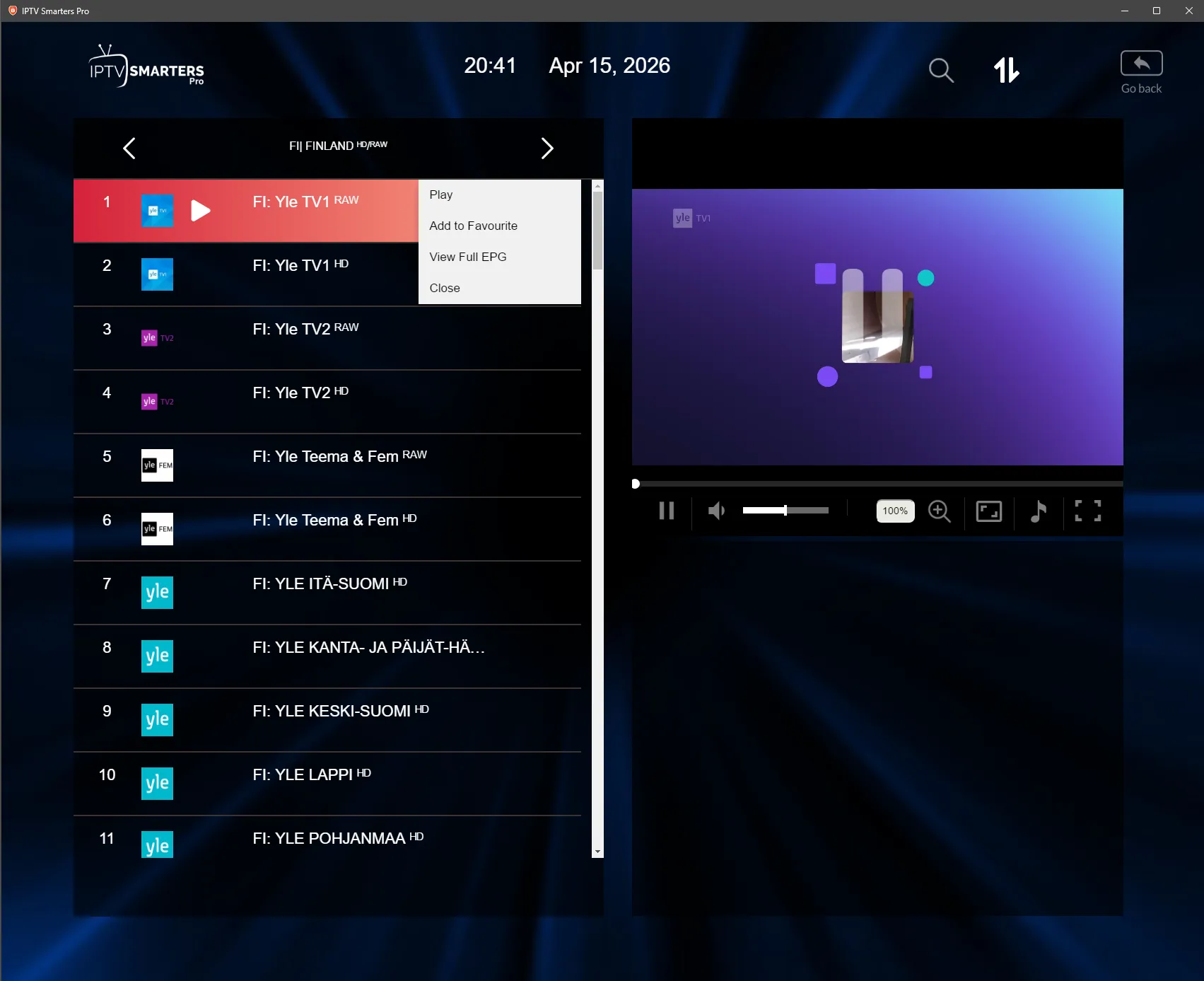Select FI: YLE POHJANMAA HD channel
Screen dimensions: 1204x981
click(x=327, y=837)
